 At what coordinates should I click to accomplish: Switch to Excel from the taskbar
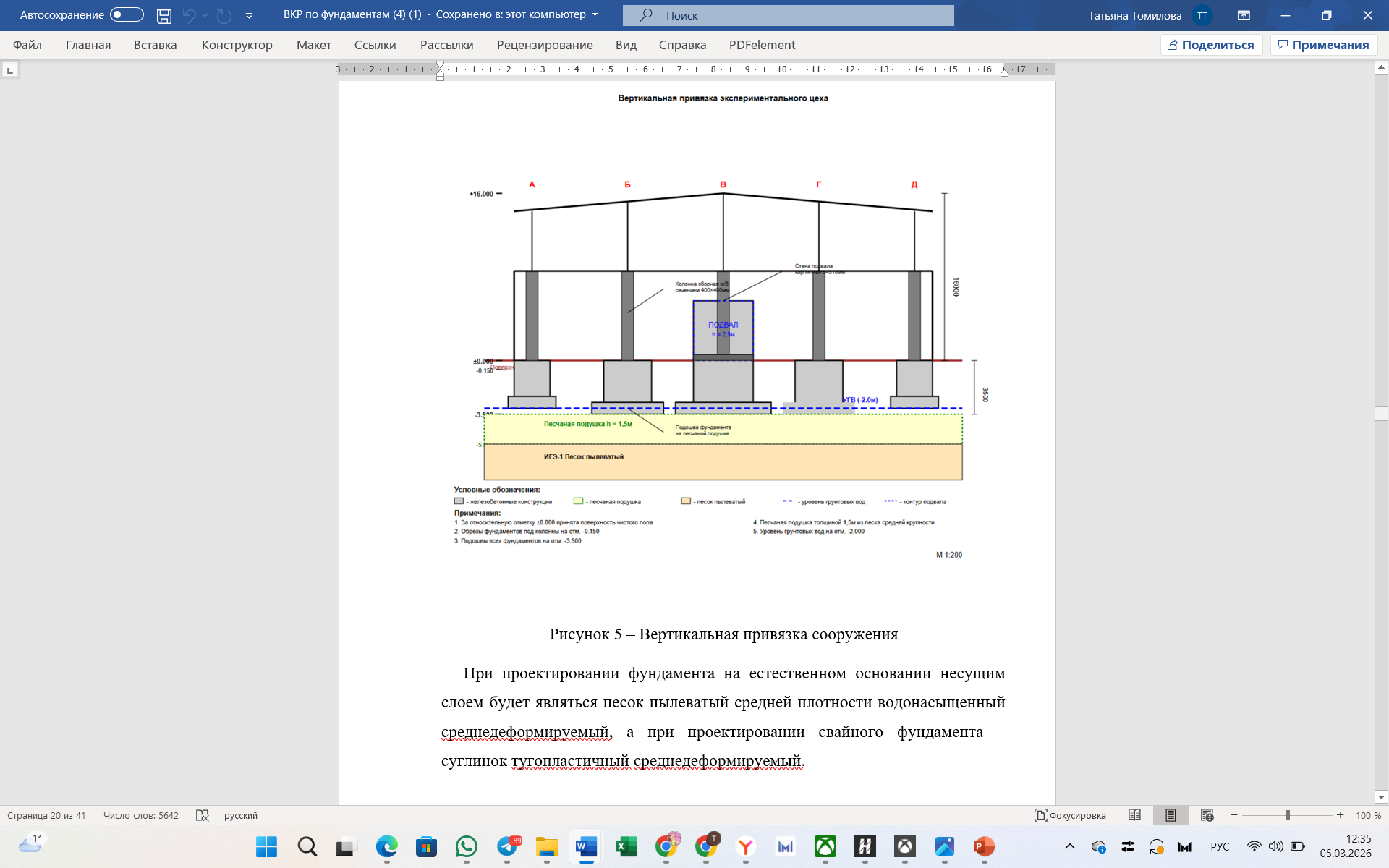click(626, 846)
